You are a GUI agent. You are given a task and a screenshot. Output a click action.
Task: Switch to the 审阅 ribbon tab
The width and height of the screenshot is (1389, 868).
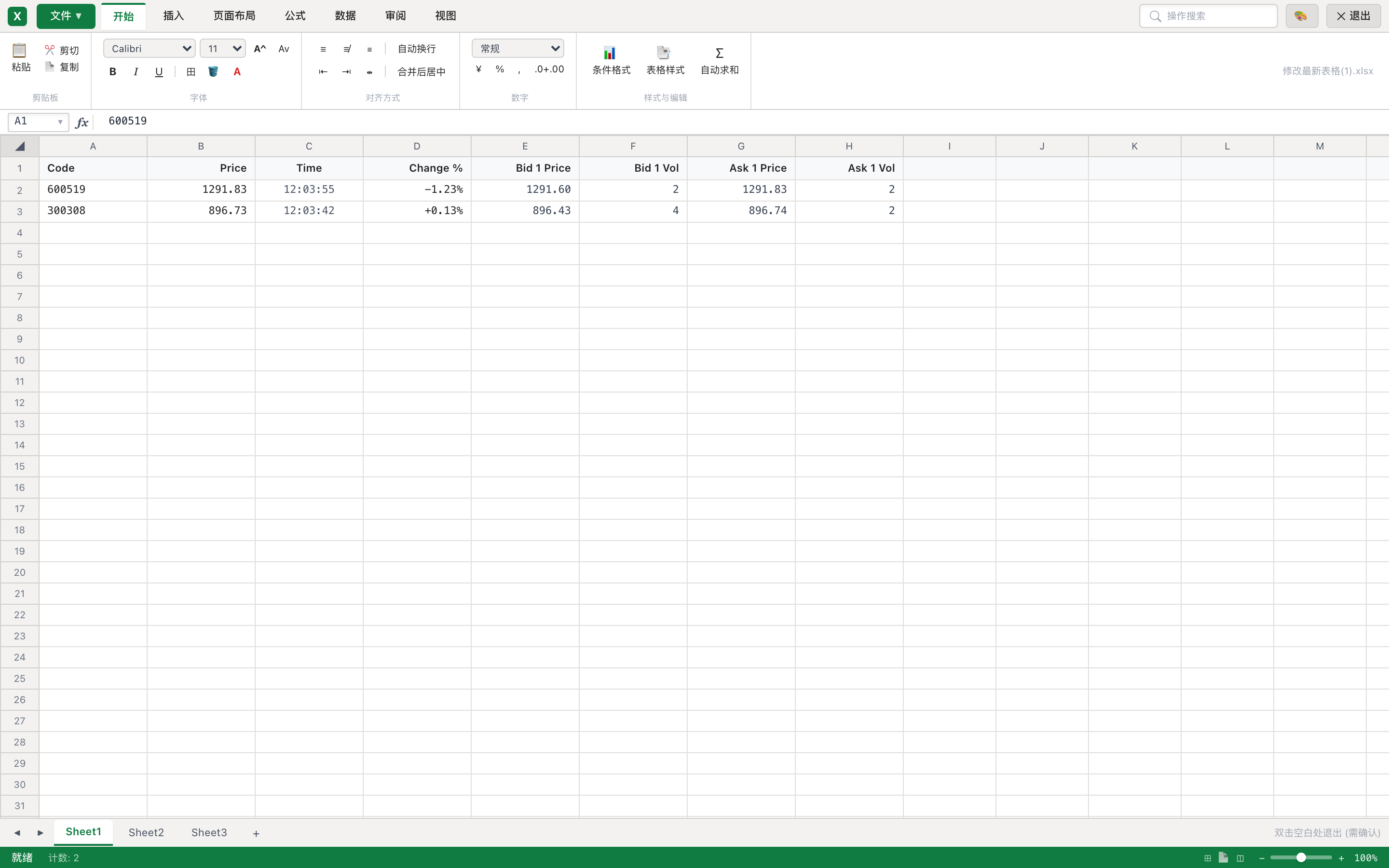[395, 16]
